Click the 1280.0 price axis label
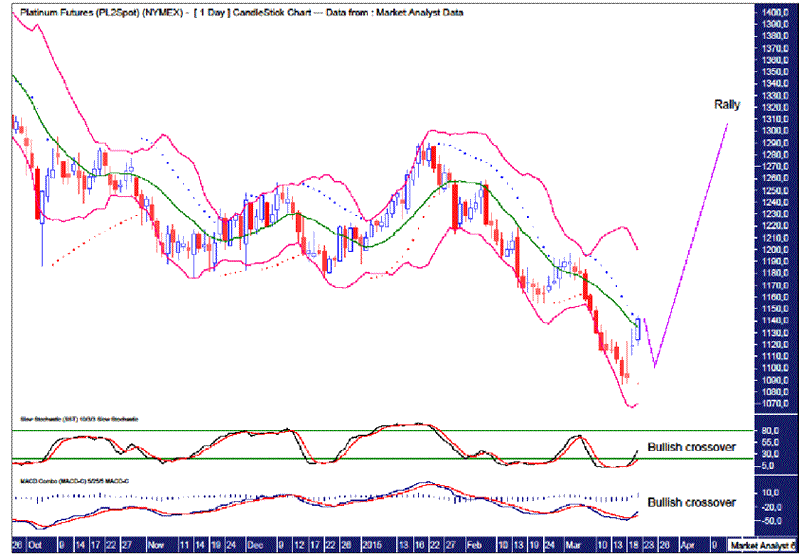Image resolution: width=800 pixels, height=558 pixels. tap(776, 155)
